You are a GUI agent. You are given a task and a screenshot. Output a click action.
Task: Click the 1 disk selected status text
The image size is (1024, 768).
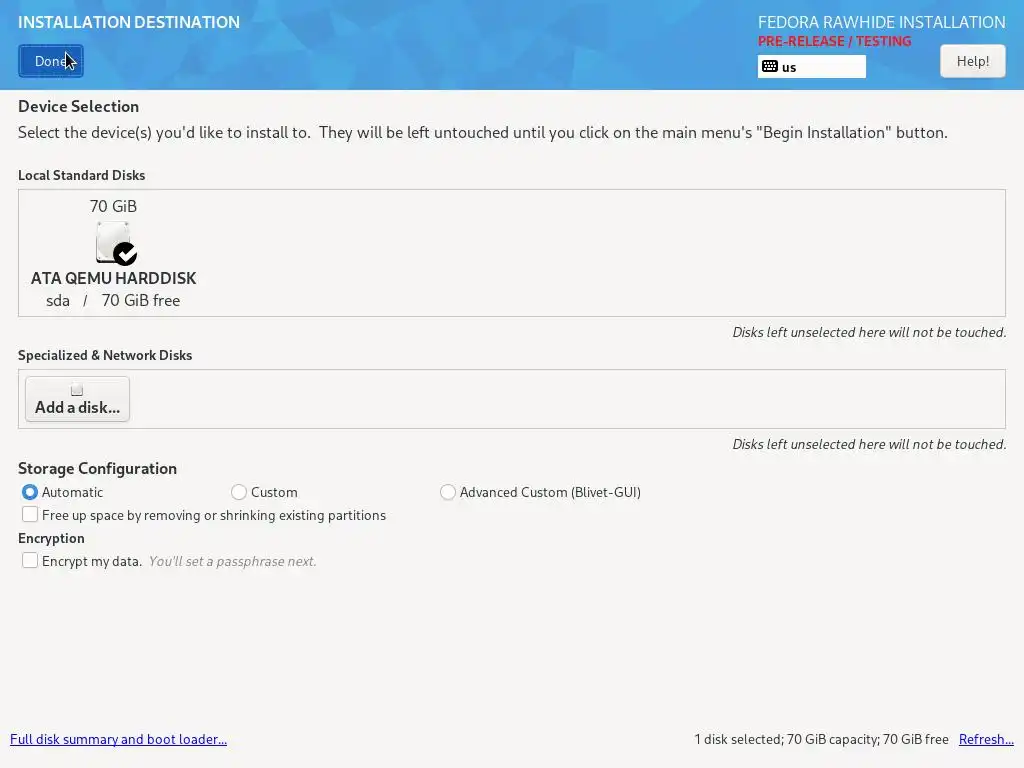(821, 739)
